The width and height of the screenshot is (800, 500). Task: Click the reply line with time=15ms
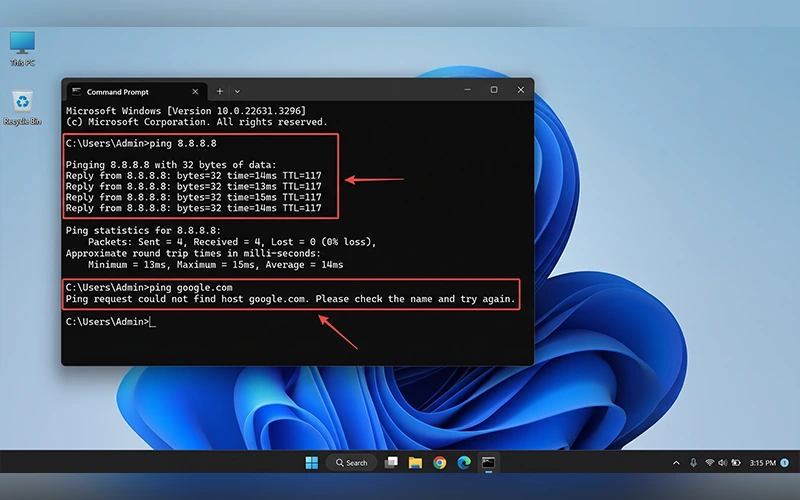193,197
